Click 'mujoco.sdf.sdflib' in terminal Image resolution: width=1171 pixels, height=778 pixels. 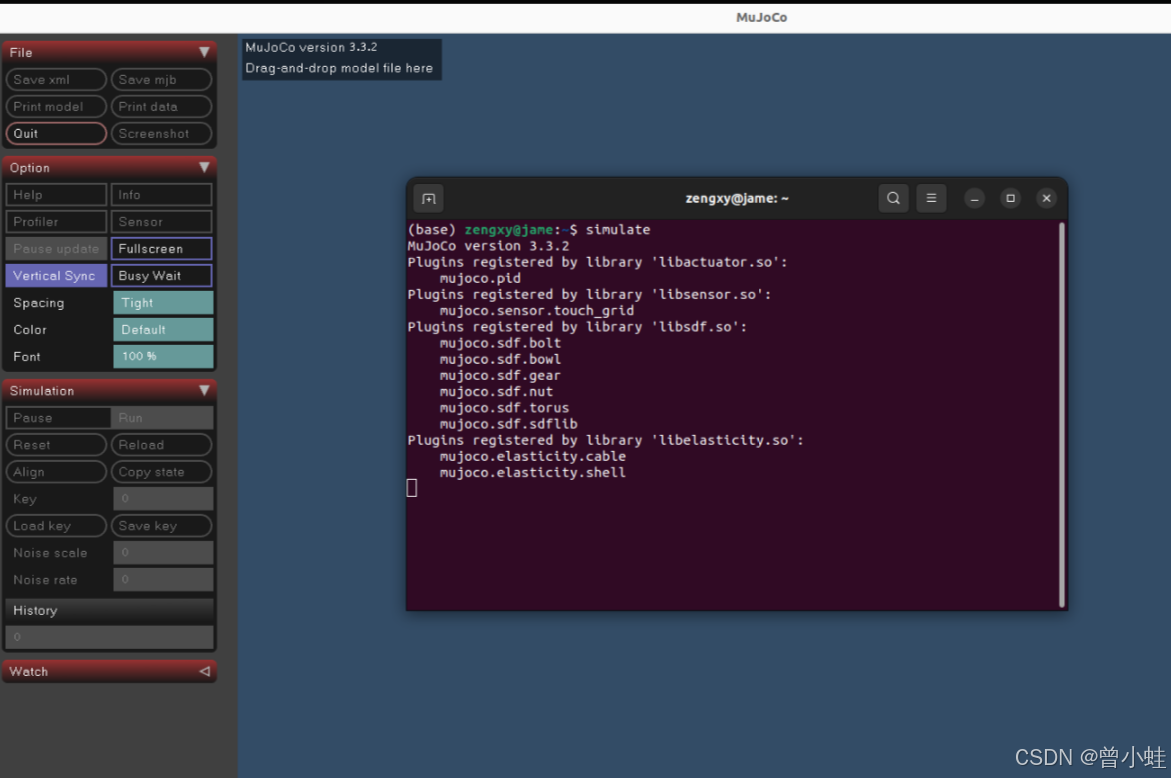pyautogui.click(x=508, y=424)
